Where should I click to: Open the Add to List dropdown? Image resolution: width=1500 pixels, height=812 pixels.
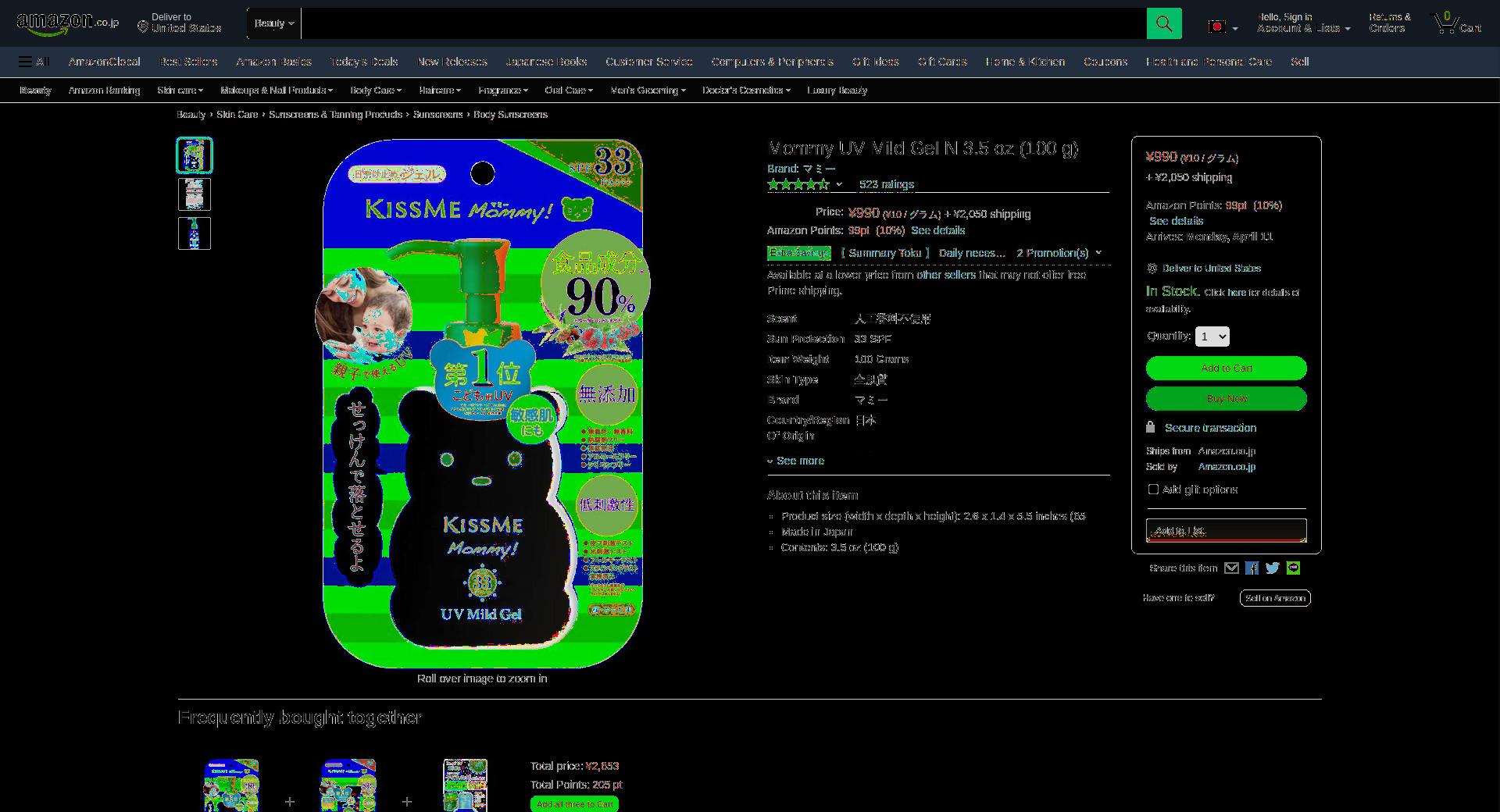[1226, 530]
